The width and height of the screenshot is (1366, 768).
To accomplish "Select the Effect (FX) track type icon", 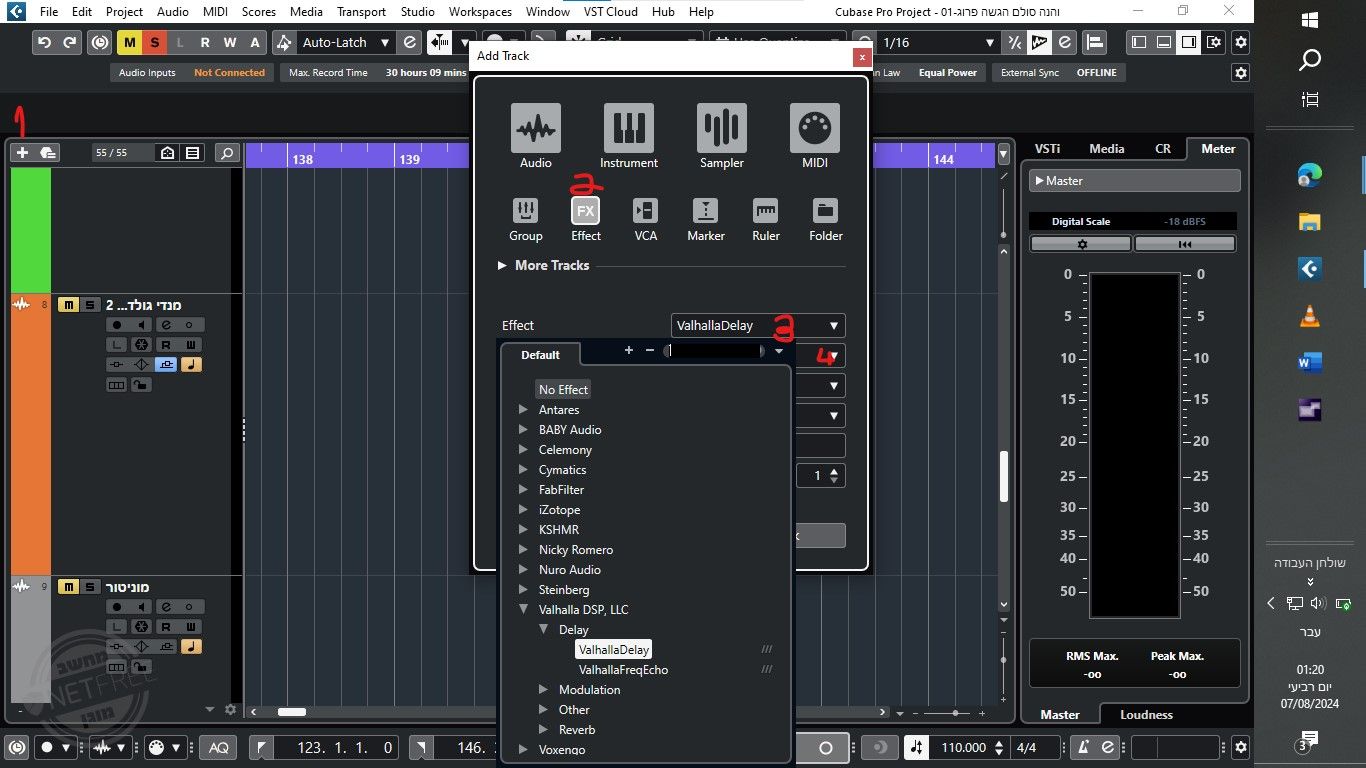I will (586, 210).
